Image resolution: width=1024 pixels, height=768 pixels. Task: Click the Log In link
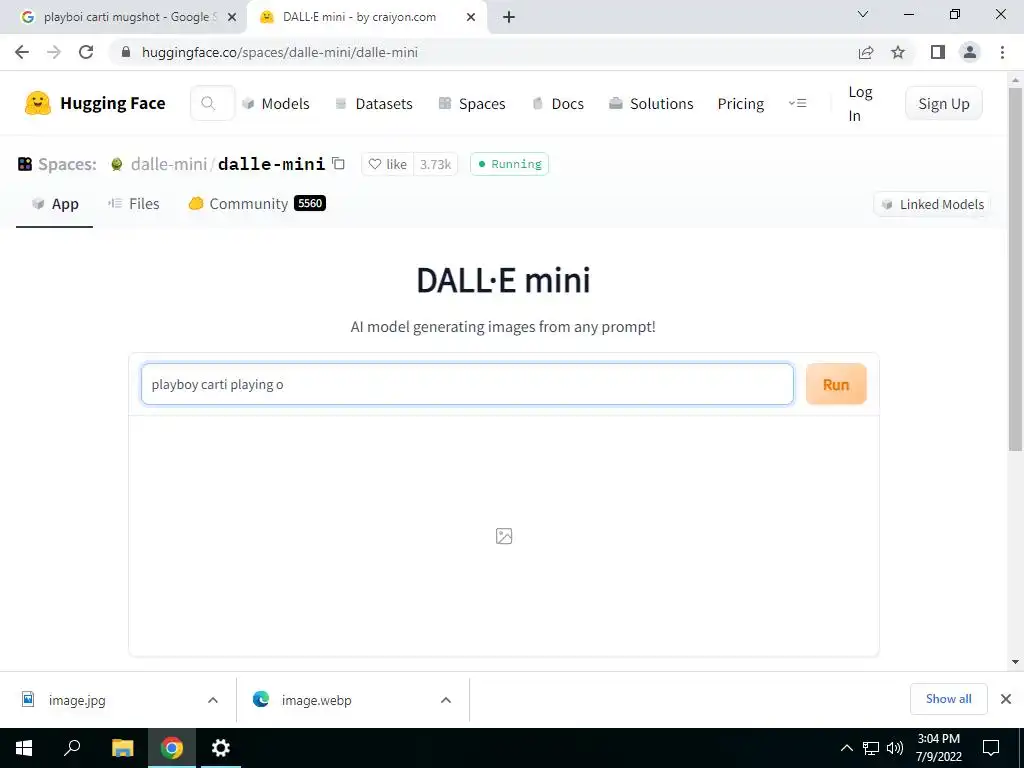pos(860,104)
